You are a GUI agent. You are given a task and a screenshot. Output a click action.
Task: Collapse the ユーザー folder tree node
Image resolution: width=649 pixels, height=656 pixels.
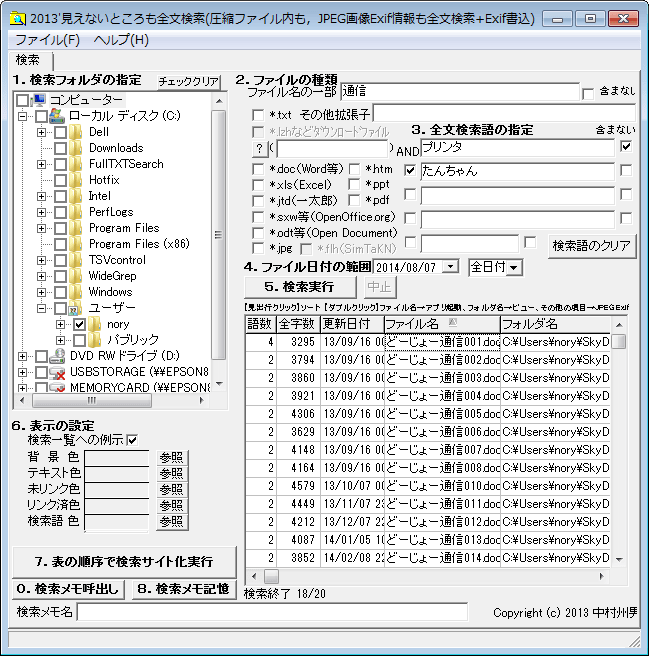pyautogui.click(x=42, y=308)
